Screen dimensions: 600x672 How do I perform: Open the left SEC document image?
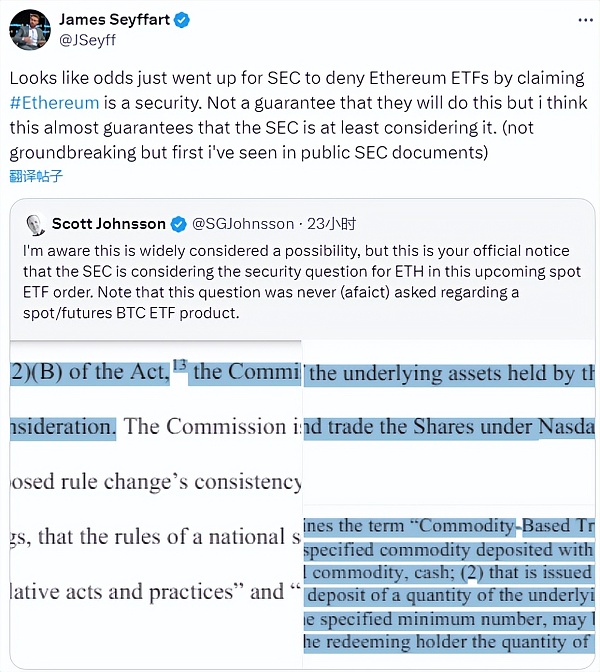point(155,500)
